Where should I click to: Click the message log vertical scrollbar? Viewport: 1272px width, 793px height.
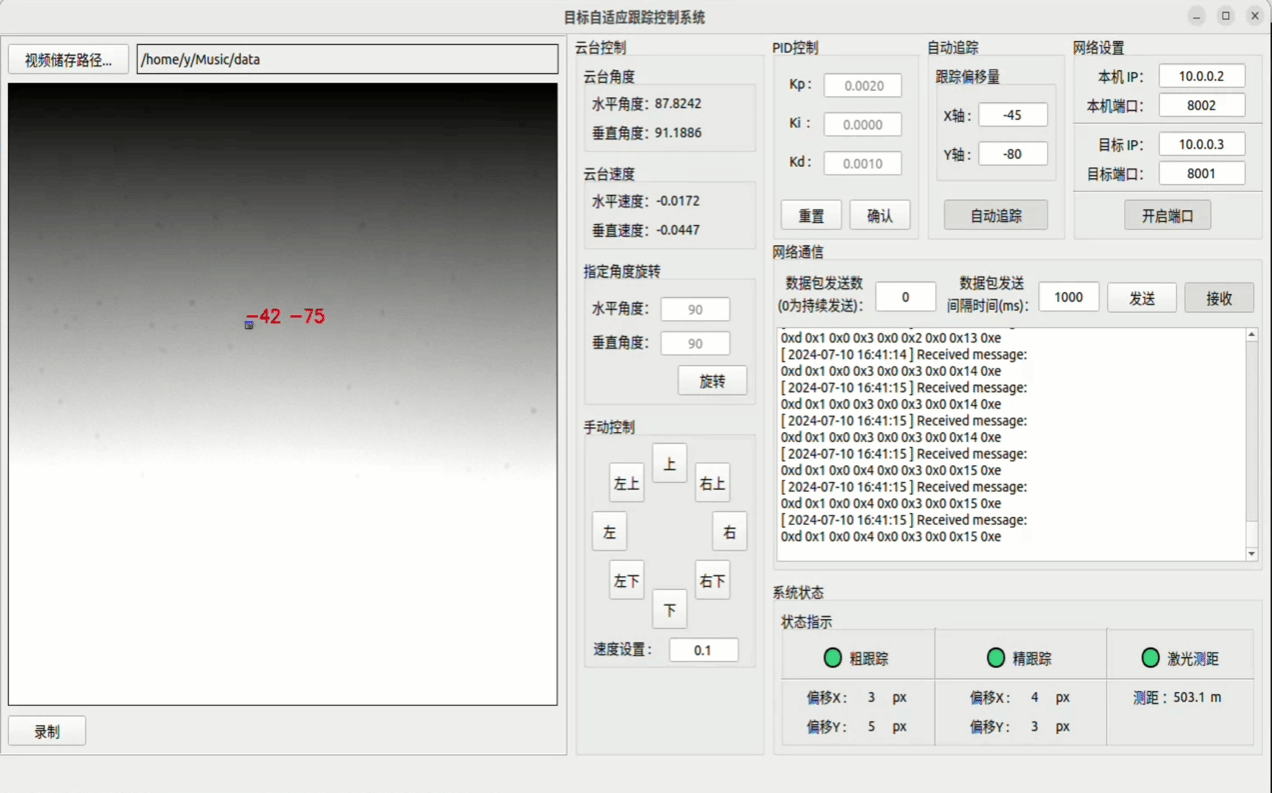1252,444
